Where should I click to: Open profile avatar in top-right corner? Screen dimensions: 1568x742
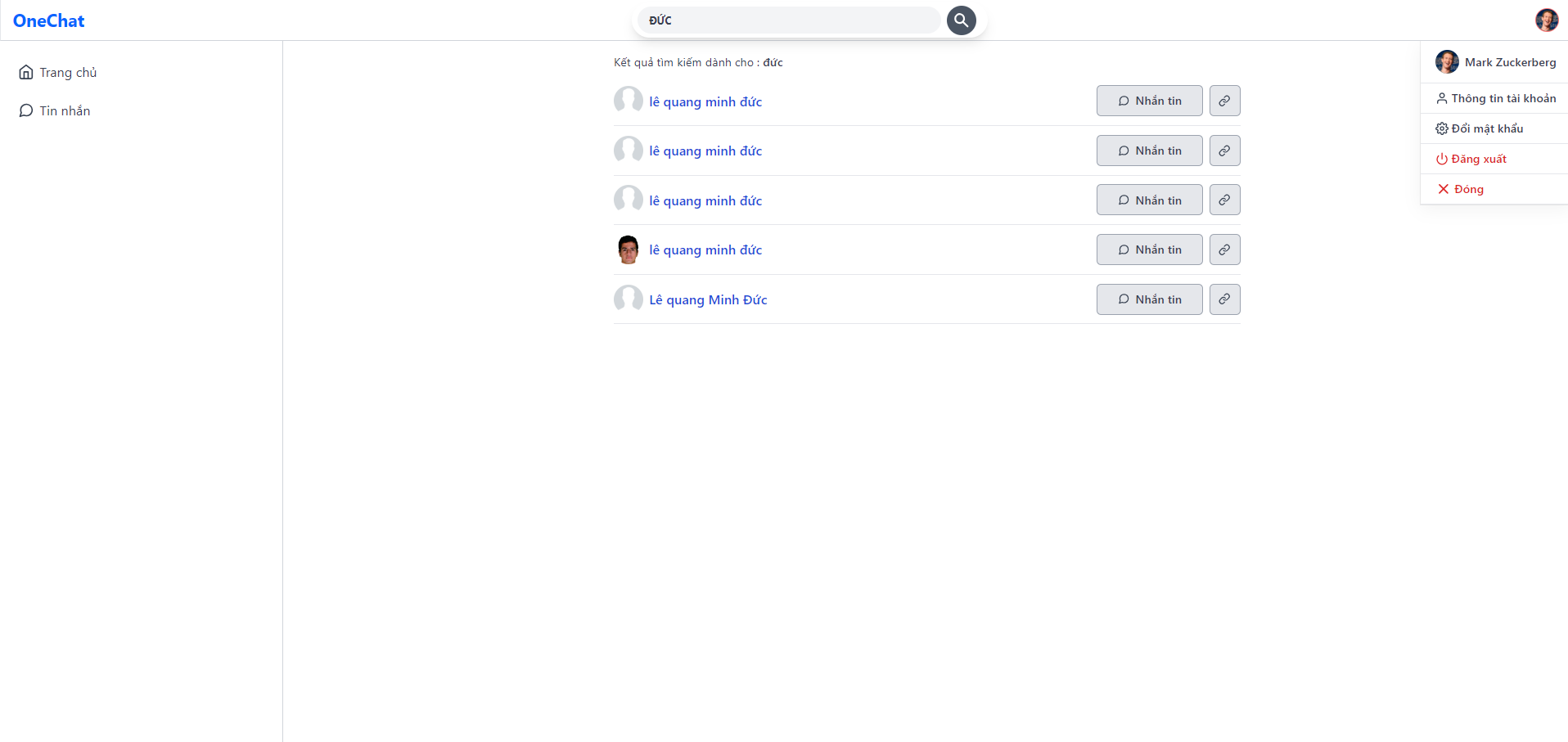[1546, 20]
